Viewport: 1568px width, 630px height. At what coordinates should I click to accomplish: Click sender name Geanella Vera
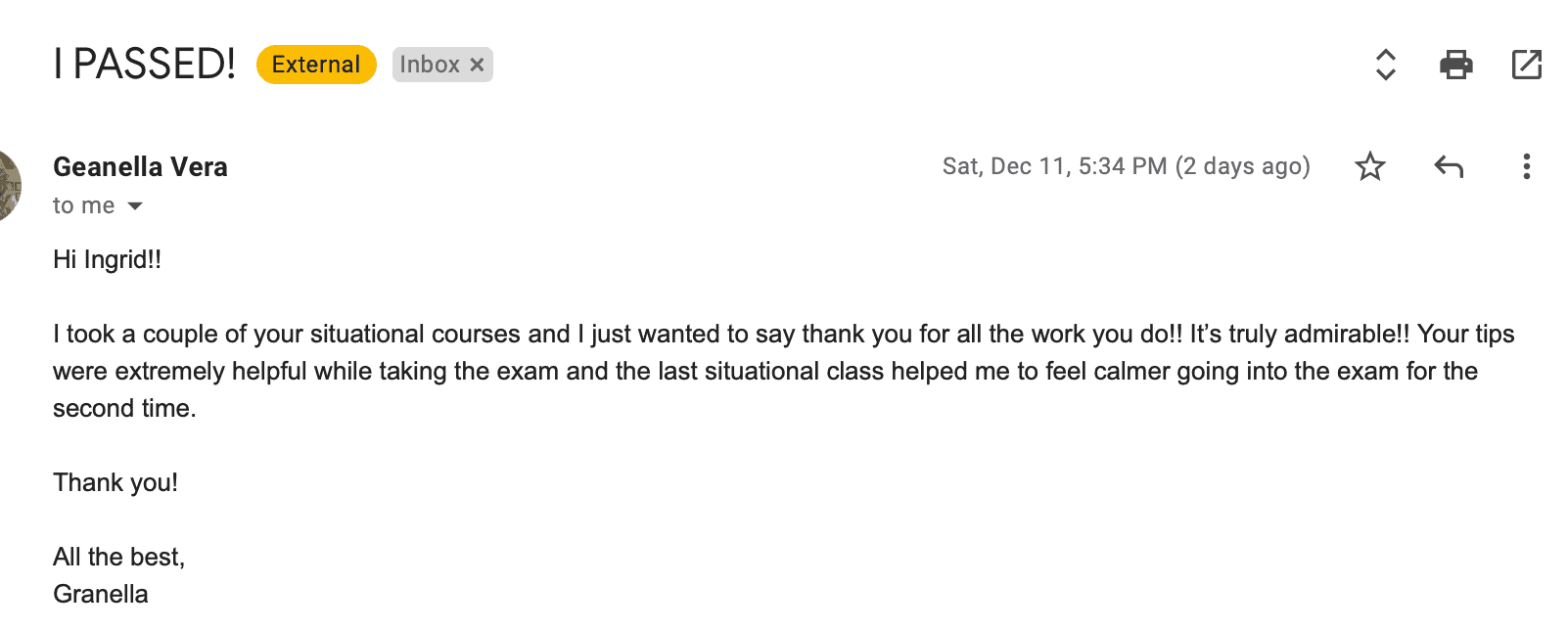click(140, 167)
